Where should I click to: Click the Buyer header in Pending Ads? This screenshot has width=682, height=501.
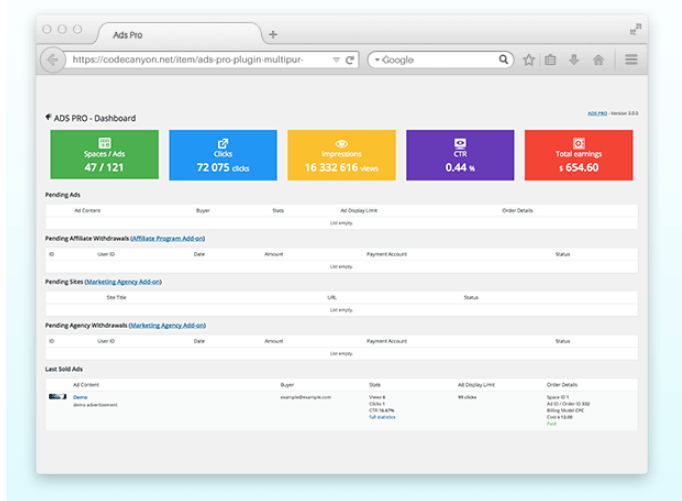coord(203,210)
